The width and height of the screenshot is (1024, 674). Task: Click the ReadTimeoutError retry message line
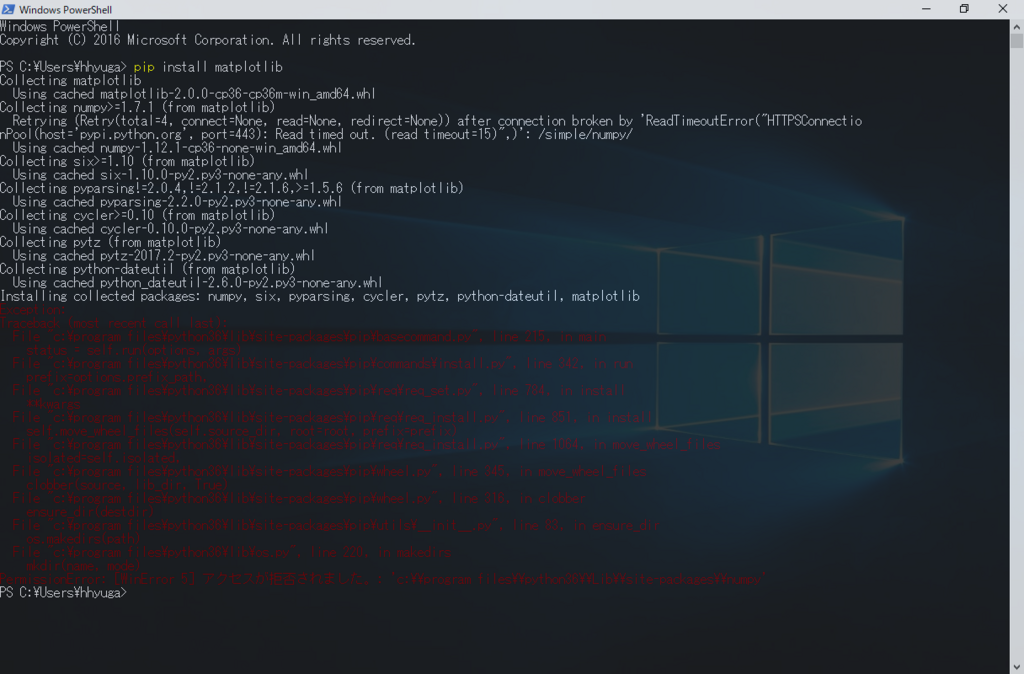pyautogui.click(x=431, y=127)
